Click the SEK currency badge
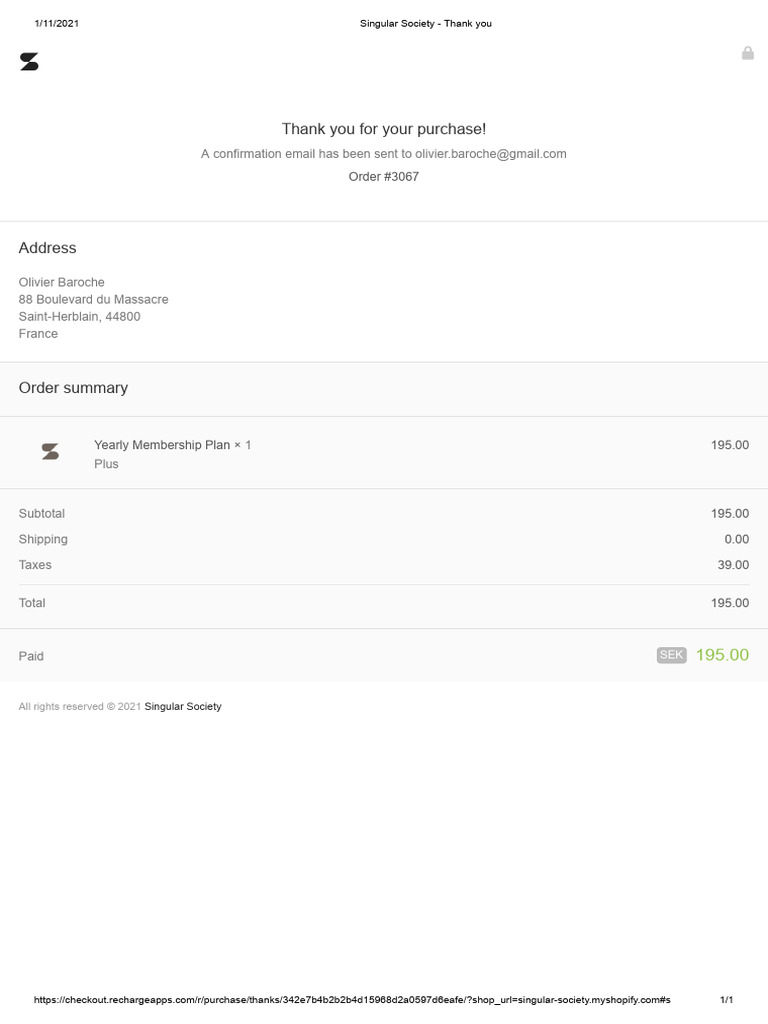 coord(671,655)
